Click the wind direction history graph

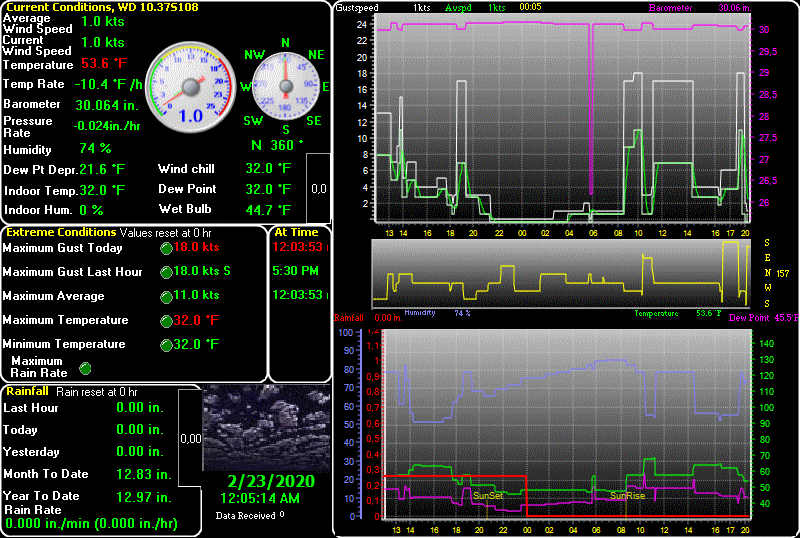tap(560, 273)
